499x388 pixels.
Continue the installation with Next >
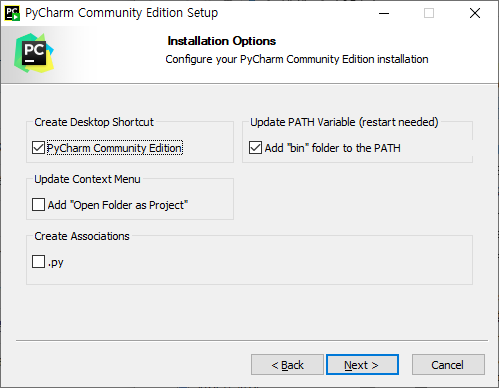tap(362, 365)
